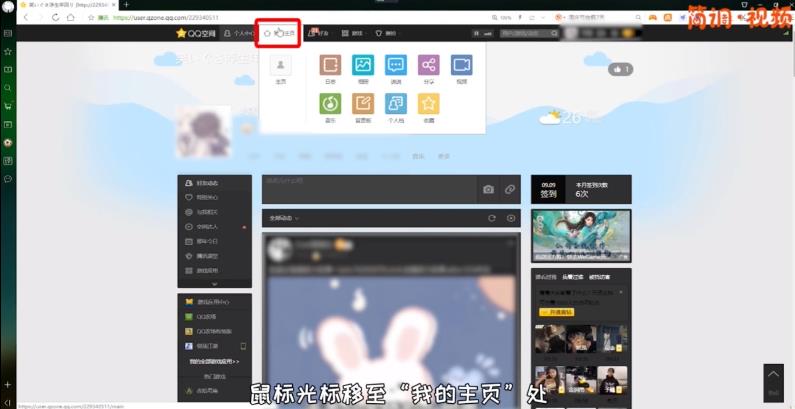Expand the 全部动态 feed filter dropdown
Viewport: 795px width, 409px height.
tap(284, 217)
